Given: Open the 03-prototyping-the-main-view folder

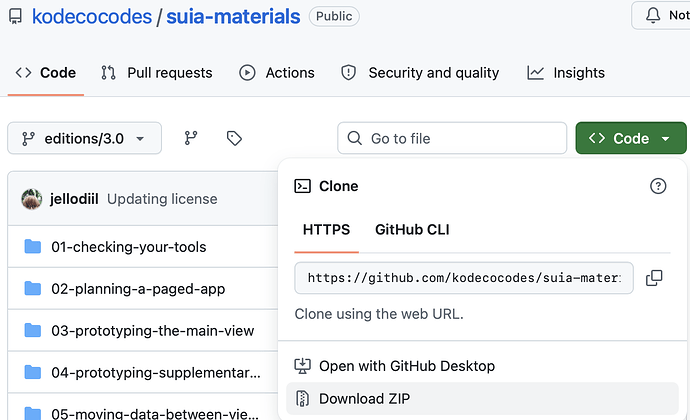Looking at the screenshot, I should point(153,331).
